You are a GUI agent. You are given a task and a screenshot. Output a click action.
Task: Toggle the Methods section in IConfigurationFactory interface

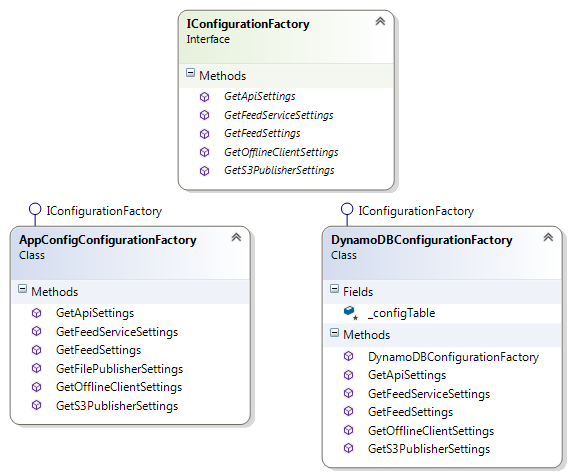point(190,72)
